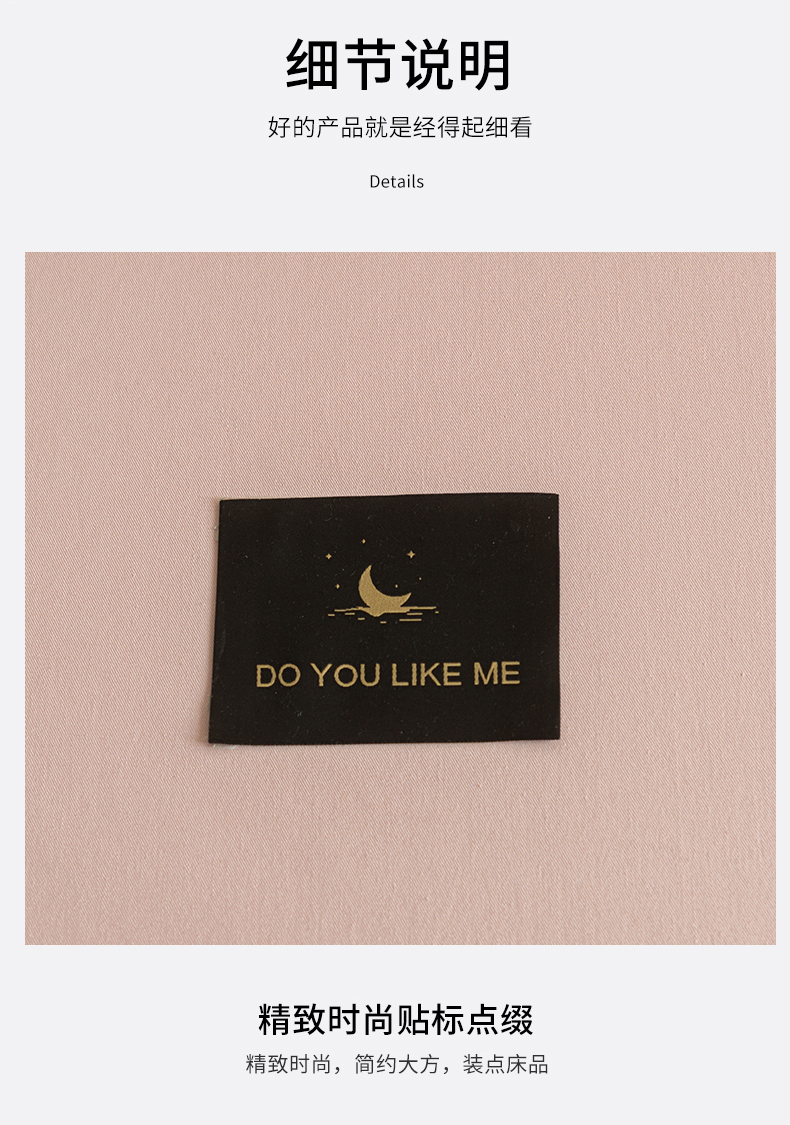
Task: Click the ripple lines beneath the moon
Action: tap(382, 613)
